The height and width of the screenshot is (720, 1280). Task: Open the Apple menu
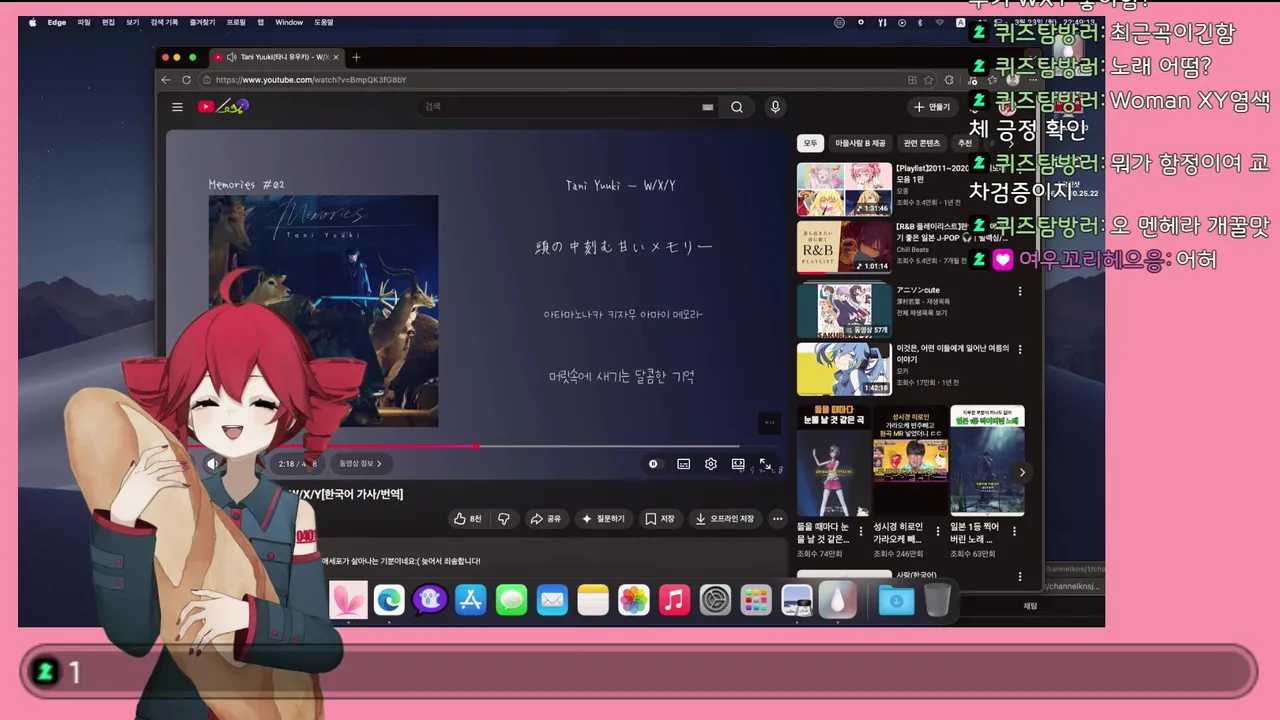(x=33, y=22)
